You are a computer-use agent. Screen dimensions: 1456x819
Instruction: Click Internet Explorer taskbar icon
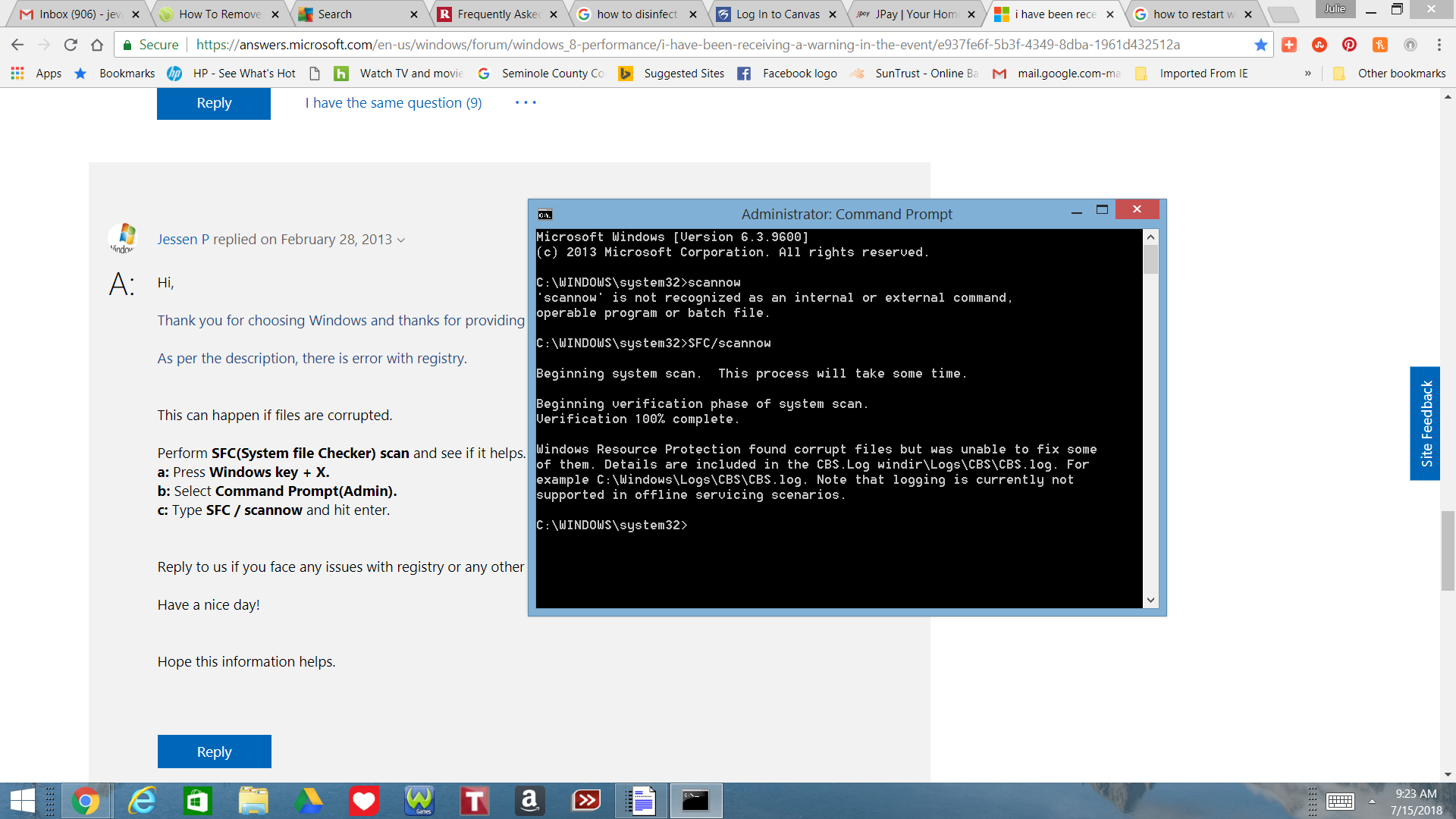point(142,801)
